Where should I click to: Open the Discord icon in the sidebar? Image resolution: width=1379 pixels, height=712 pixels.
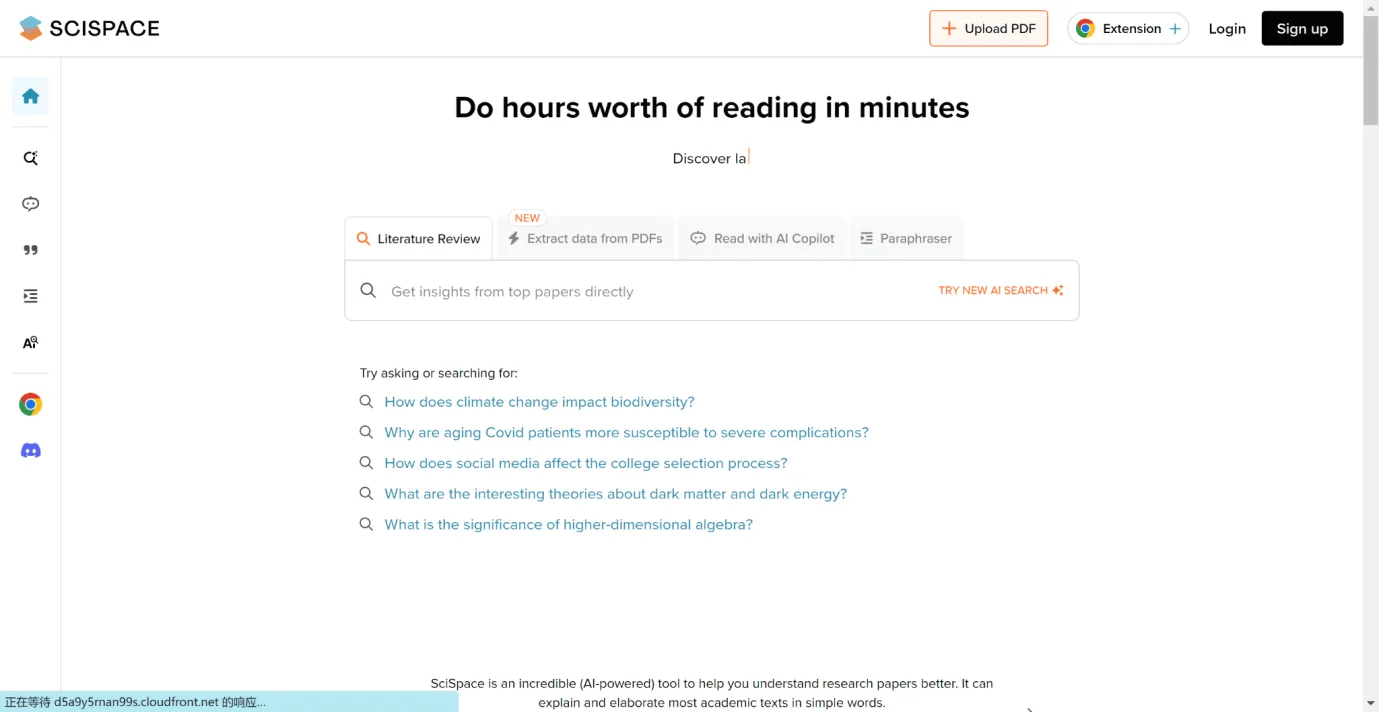pos(30,450)
